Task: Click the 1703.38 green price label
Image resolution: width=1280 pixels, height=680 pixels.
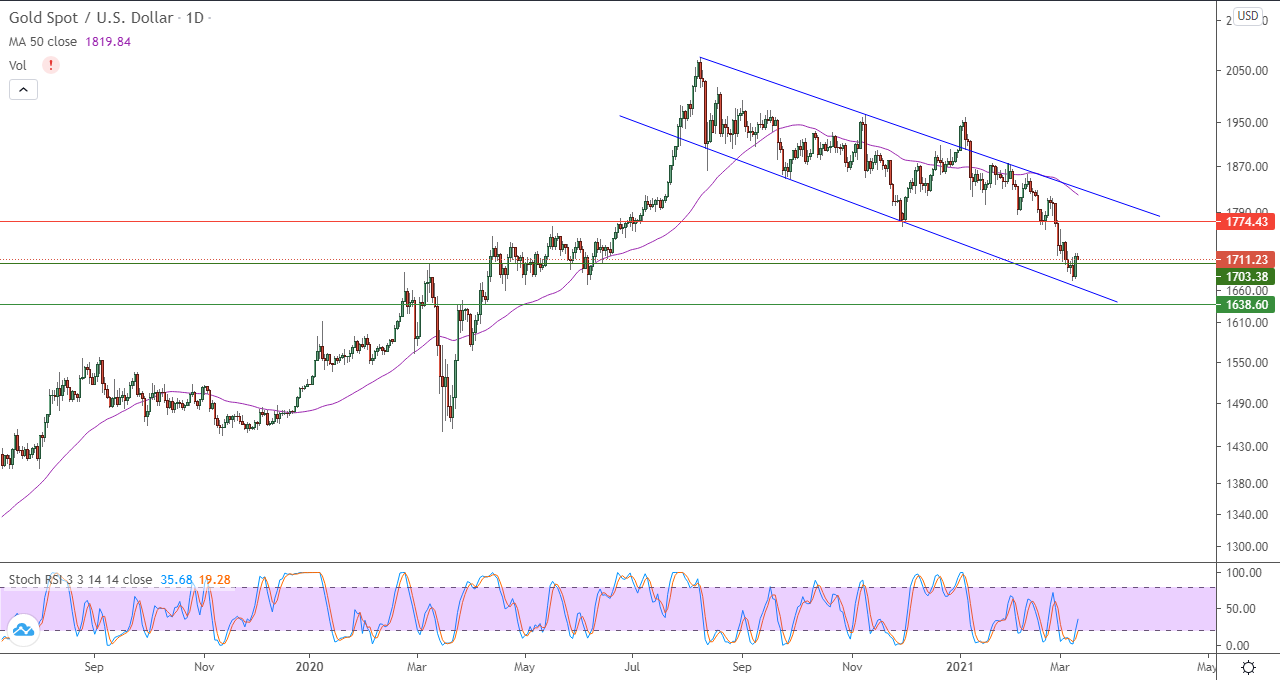Action: (x=1245, y=276)
